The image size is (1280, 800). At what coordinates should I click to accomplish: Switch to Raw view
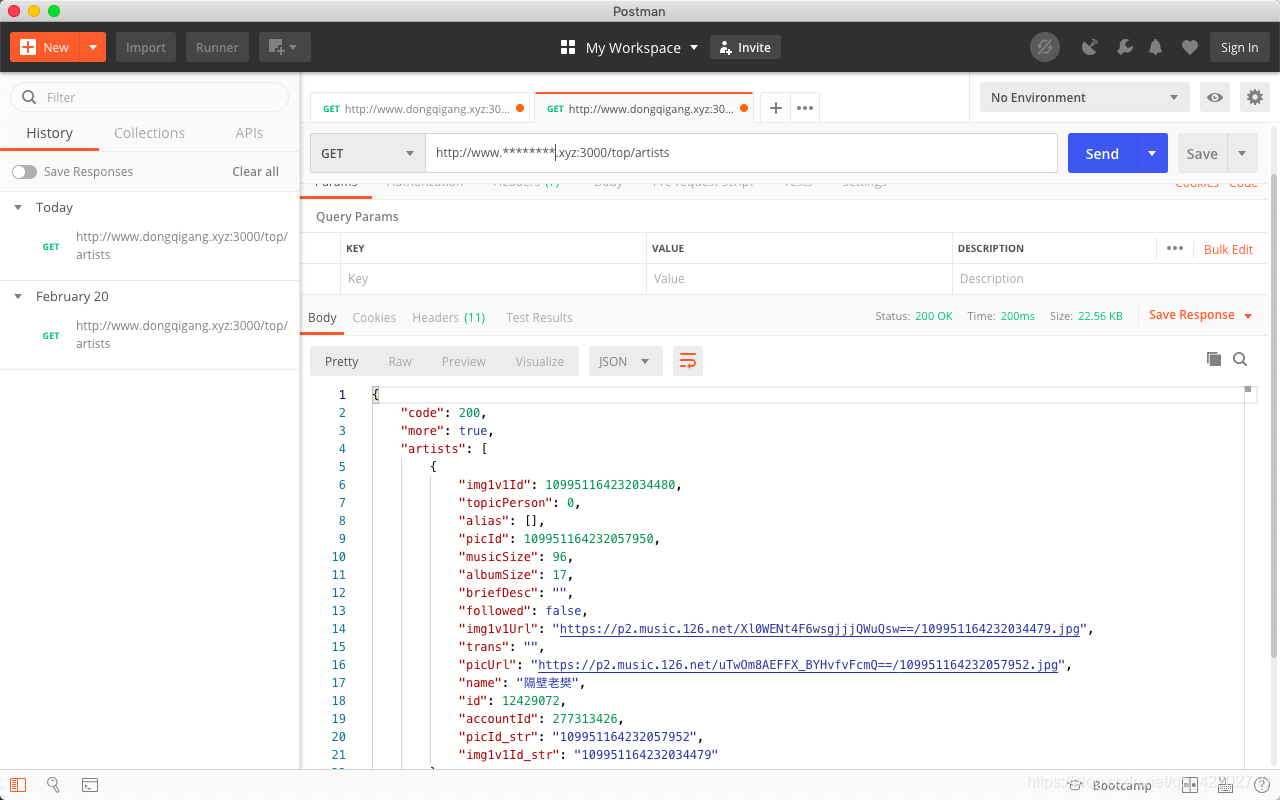400,361
